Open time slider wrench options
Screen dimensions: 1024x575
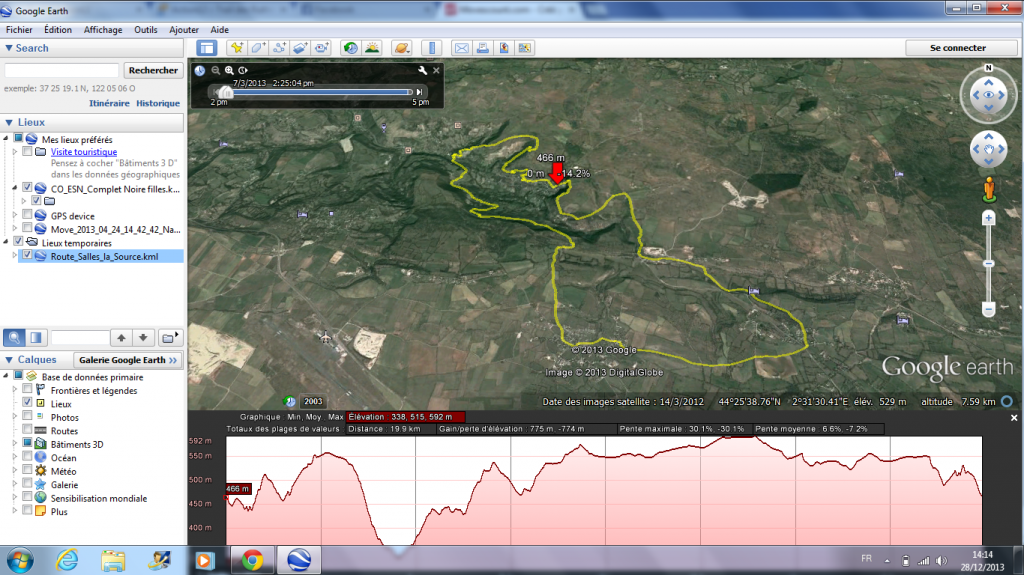click(423, 71)
